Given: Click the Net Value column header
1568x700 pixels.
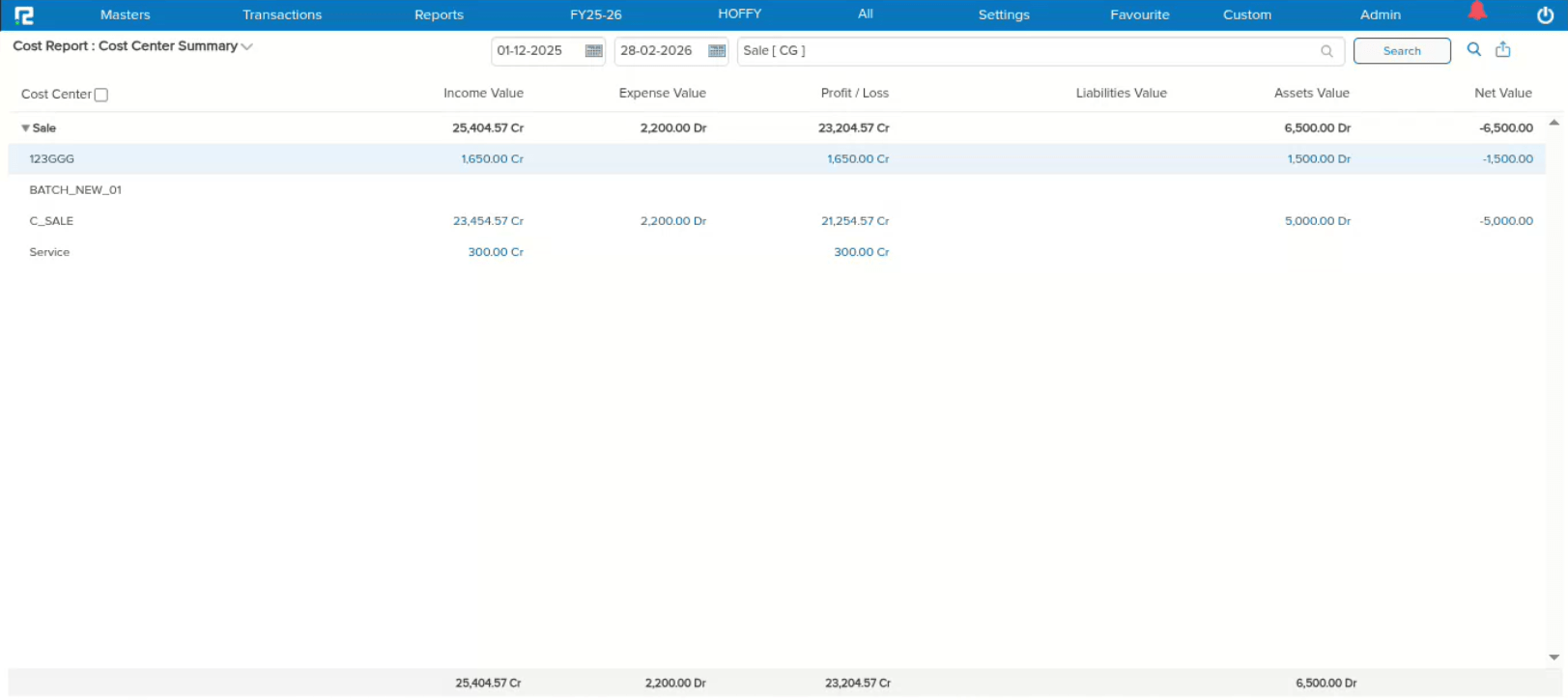Looking at the screenshot, I should coord(1503,94).
